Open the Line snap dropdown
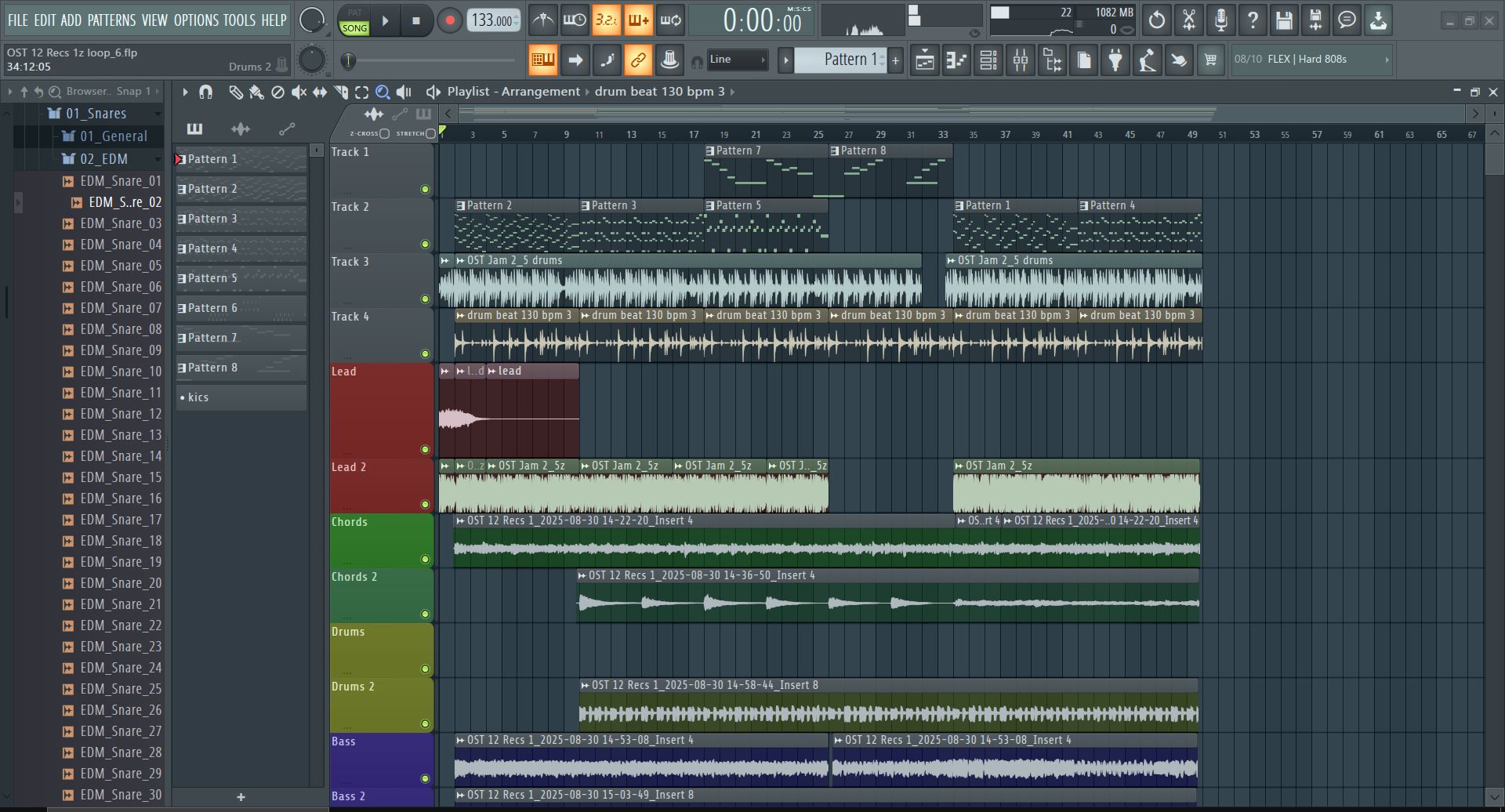Image resolution: width=1505 pixels, height=812 pixels. (737, 60)
